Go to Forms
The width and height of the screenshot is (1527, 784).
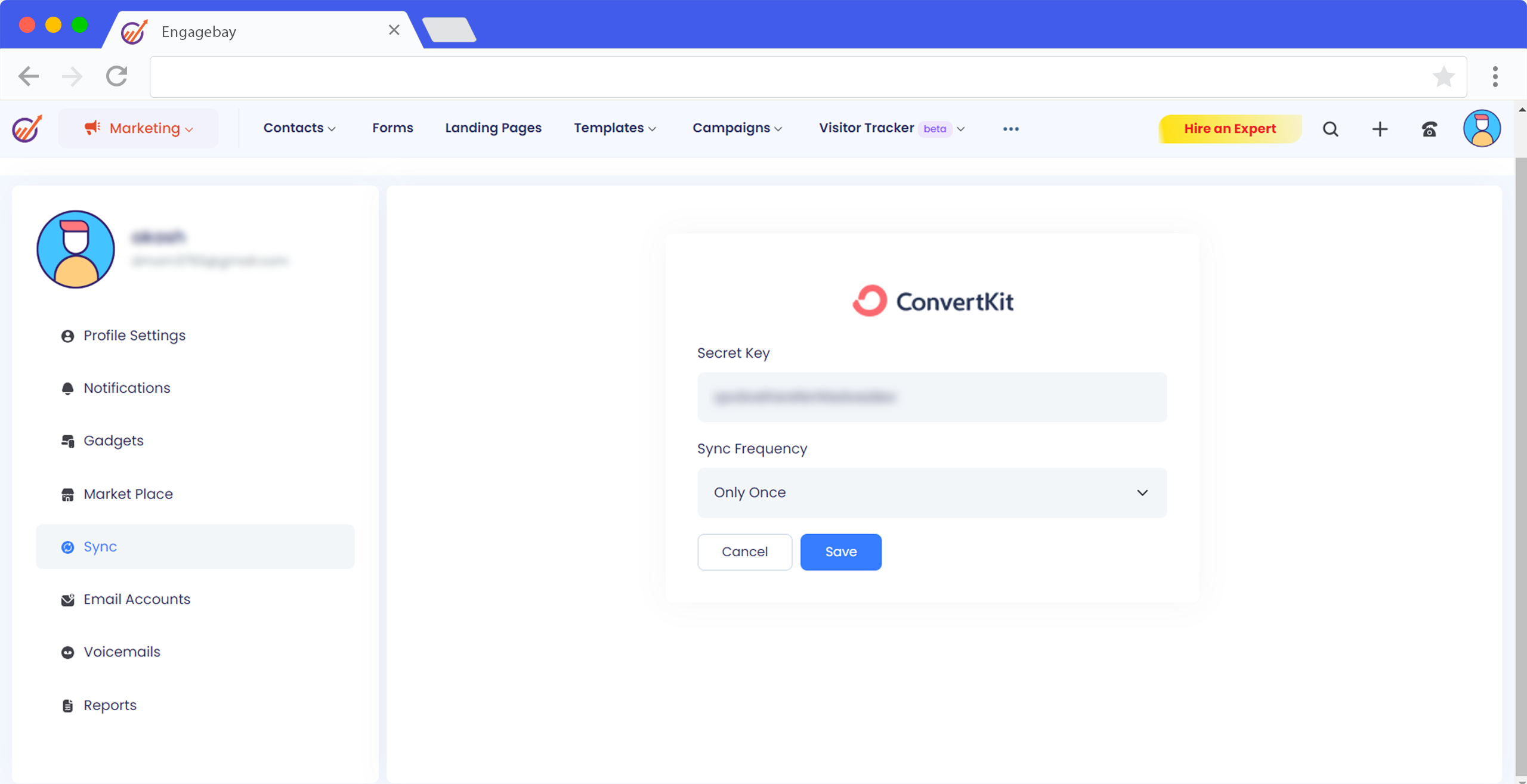(392, 128)
